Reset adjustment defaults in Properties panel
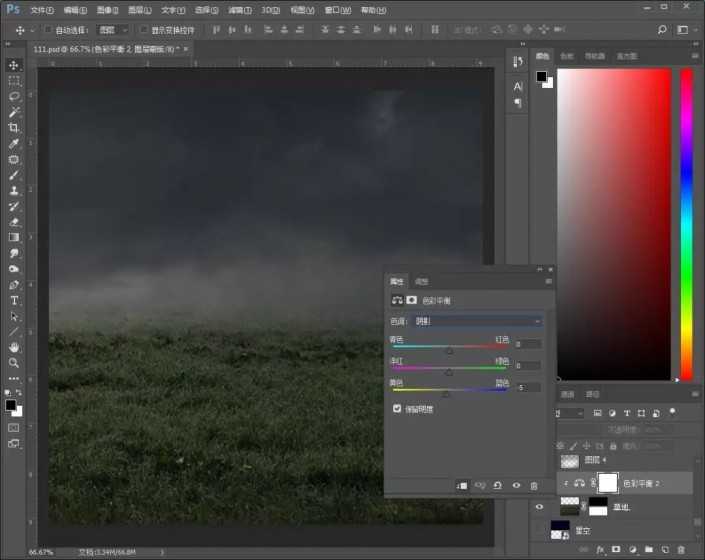Viewport: 705px width, 560px height. 498,485
